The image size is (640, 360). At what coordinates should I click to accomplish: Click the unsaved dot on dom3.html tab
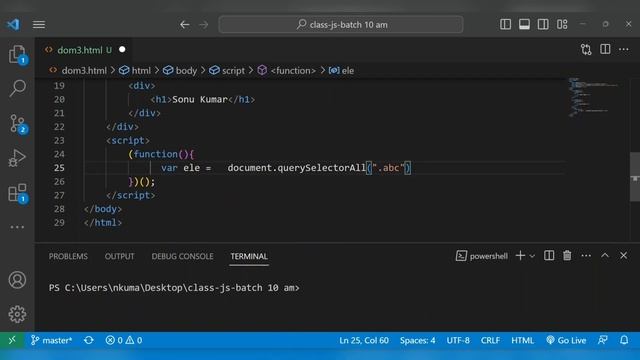click(x=122, y=49)
